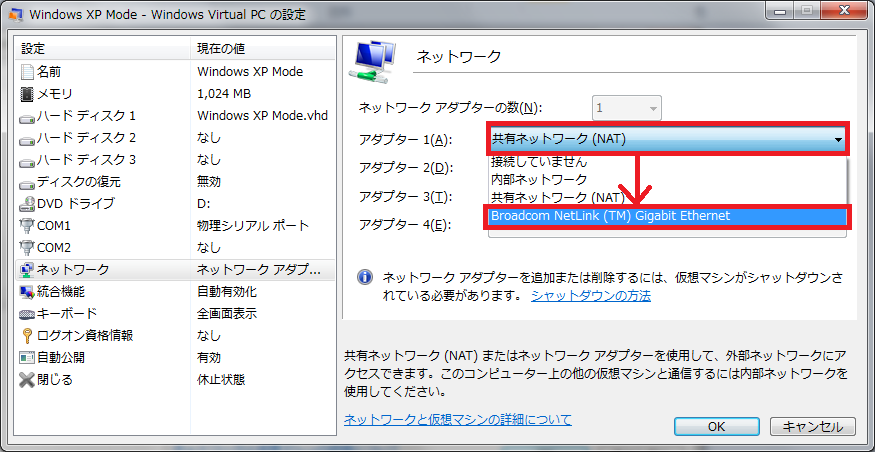The height and width of the screenshot is (452, 875).
Task: Click the COM1 port icon
Action: tap(27, 225)
